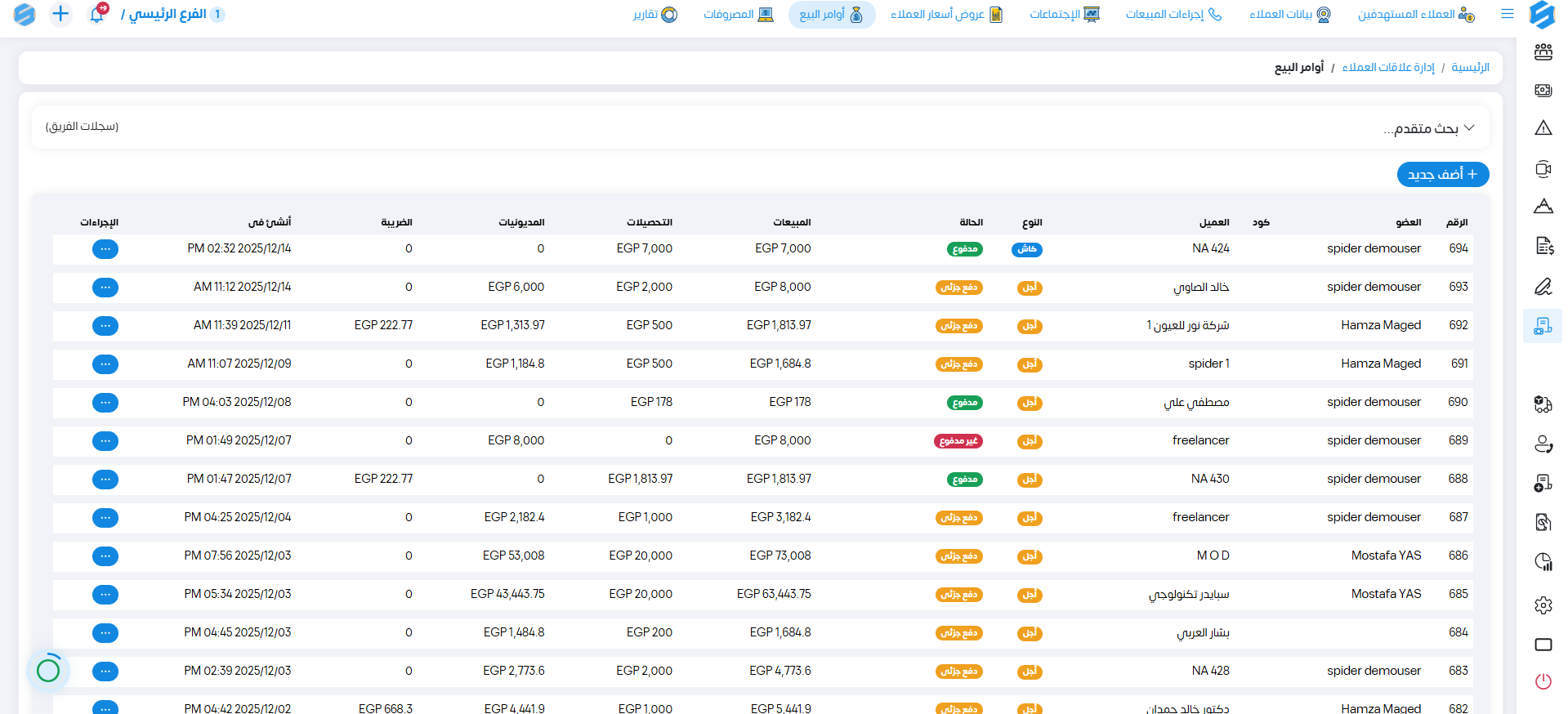
Task: Click the green circular loading widget
Action: click(x=48, y=671)
